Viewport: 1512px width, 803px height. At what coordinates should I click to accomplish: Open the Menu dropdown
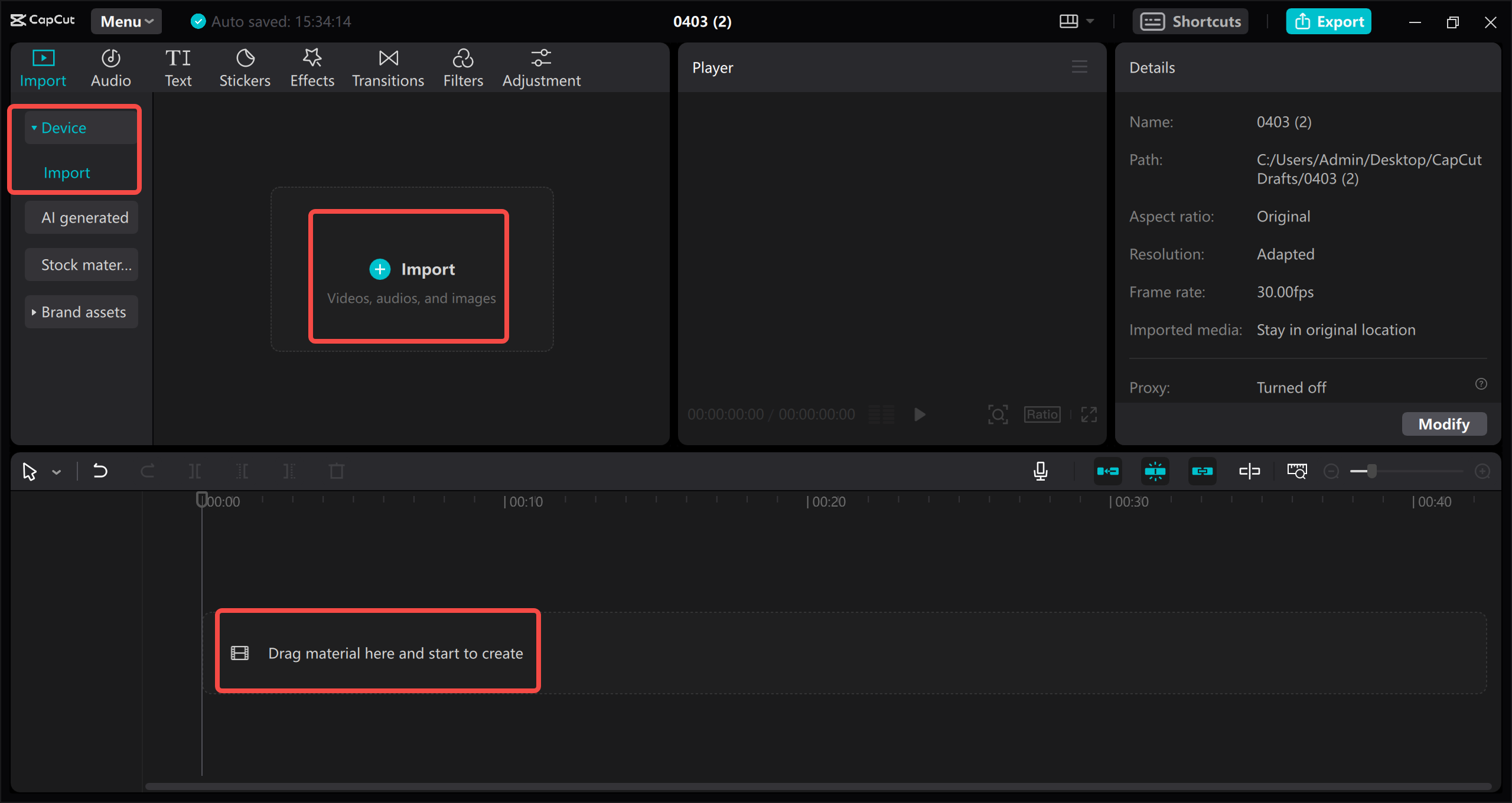(x=125, y=21)
